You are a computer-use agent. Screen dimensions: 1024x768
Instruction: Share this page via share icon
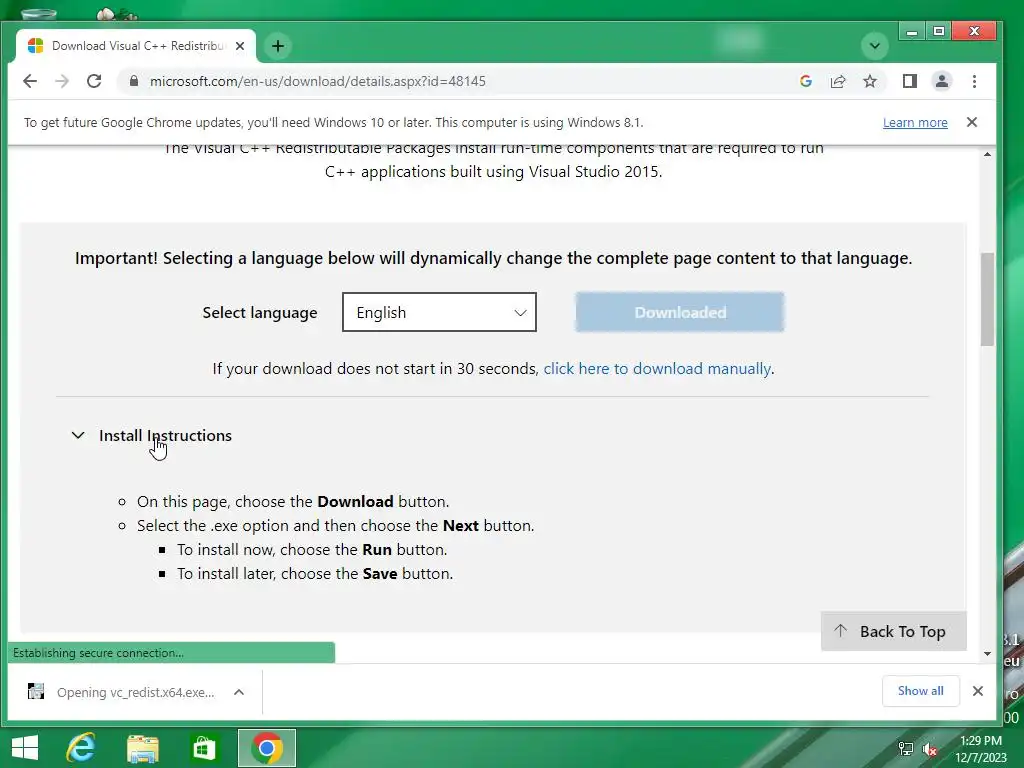(x=838, y=81)
